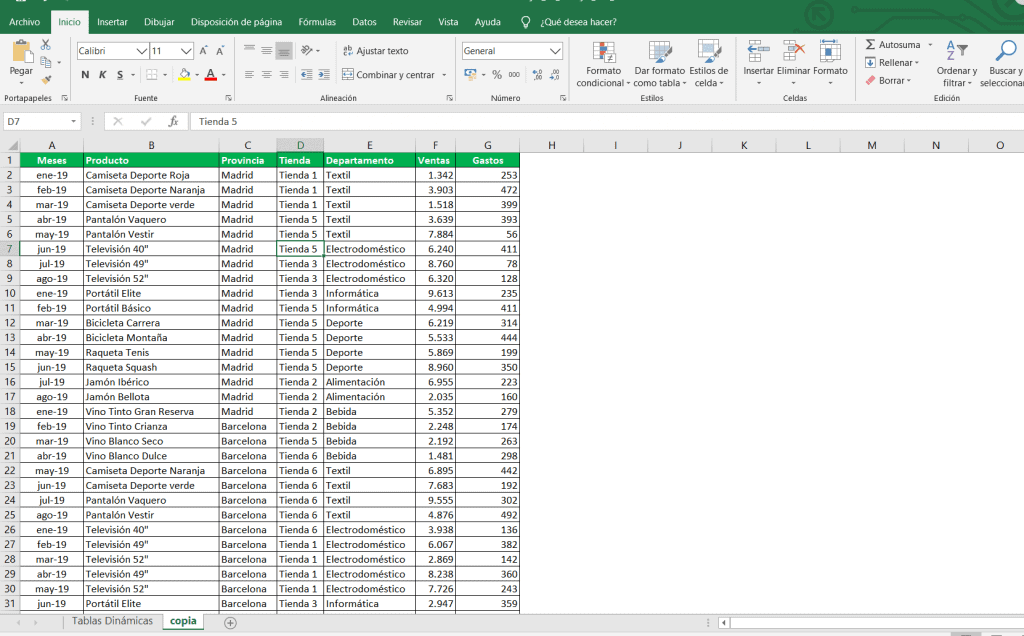Click the thousands separator style icon
This screenshot has width=1024, height=636.
515,75
